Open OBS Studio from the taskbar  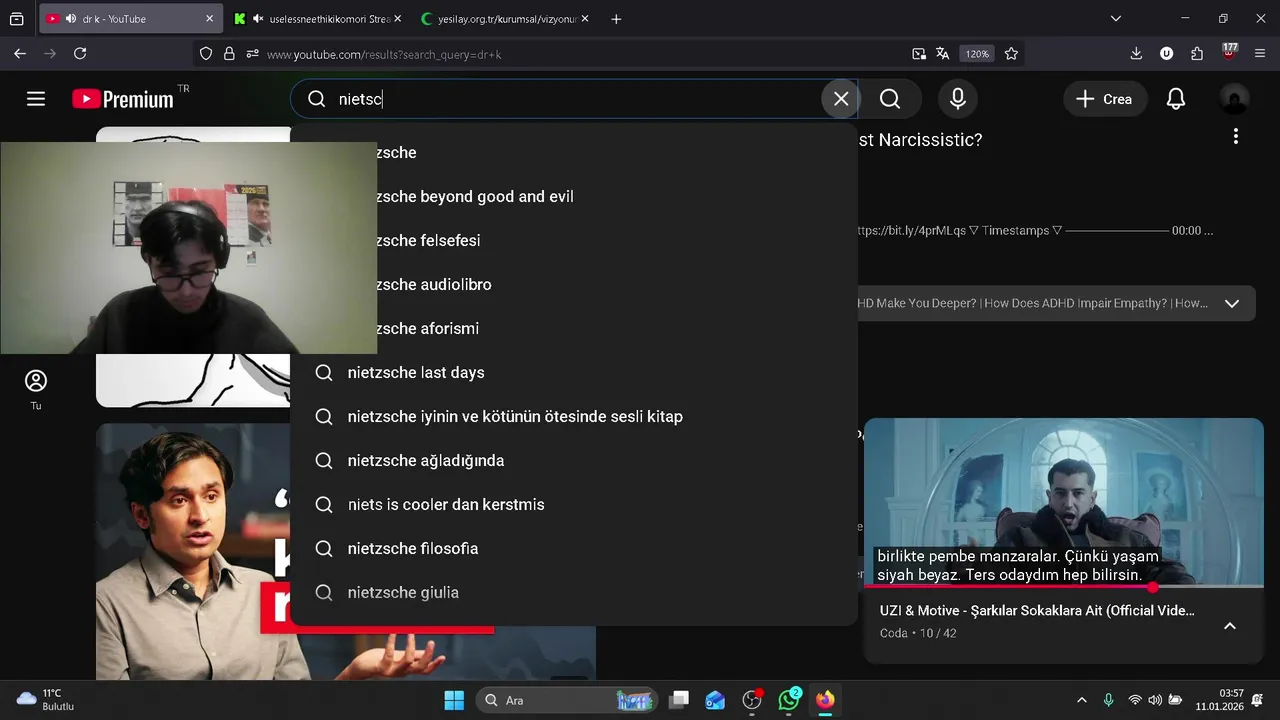click(x=752, y=700)
